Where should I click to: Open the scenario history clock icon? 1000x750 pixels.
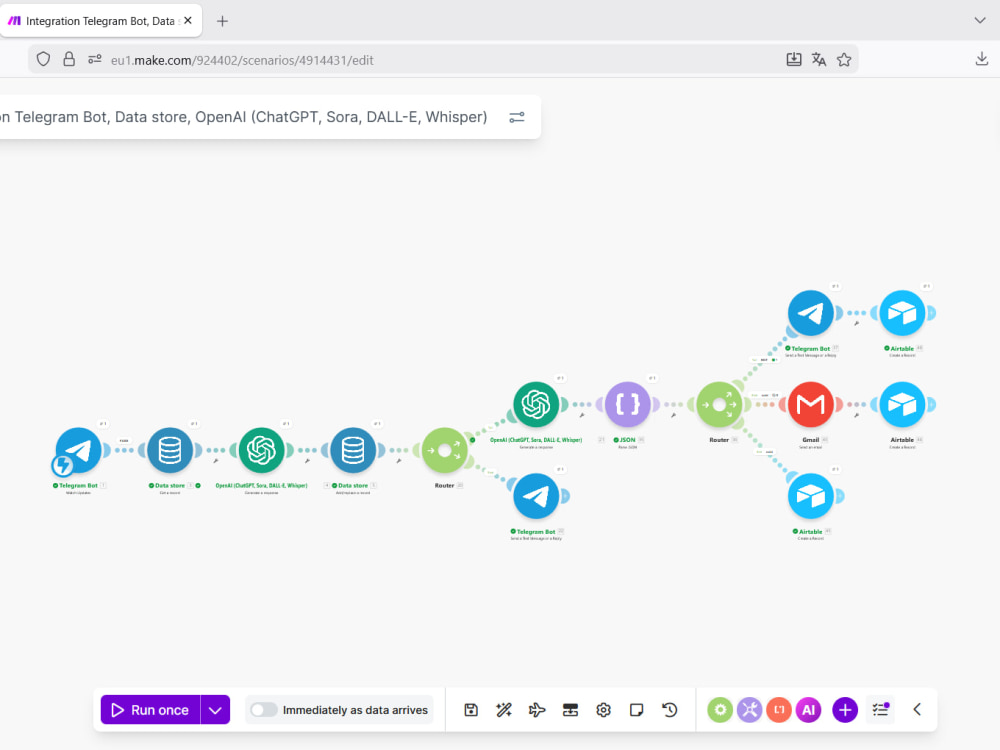pyautogui.click(x=670, y=710)
